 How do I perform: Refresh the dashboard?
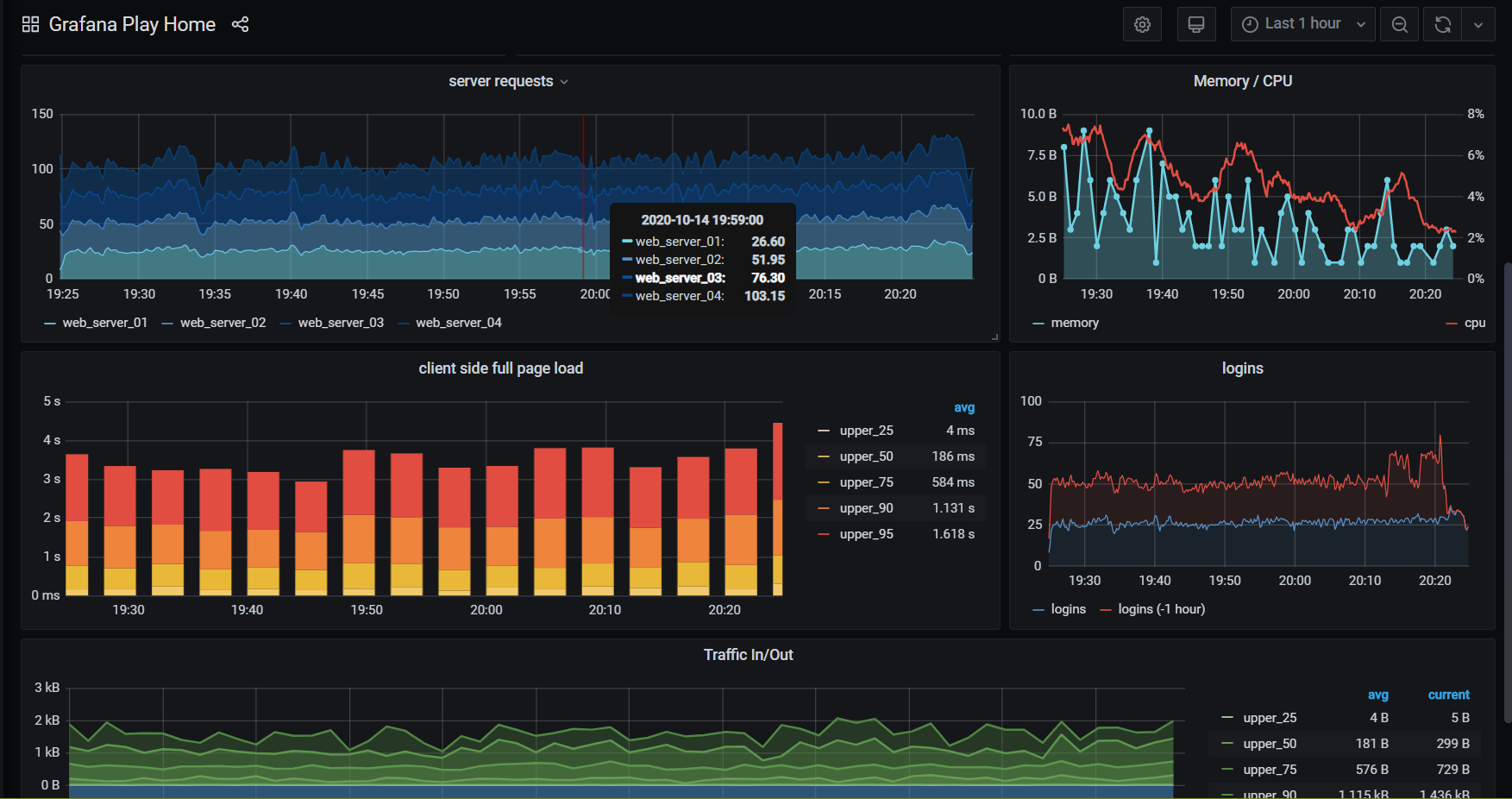pyautogui.click(x=1442, y=24)
